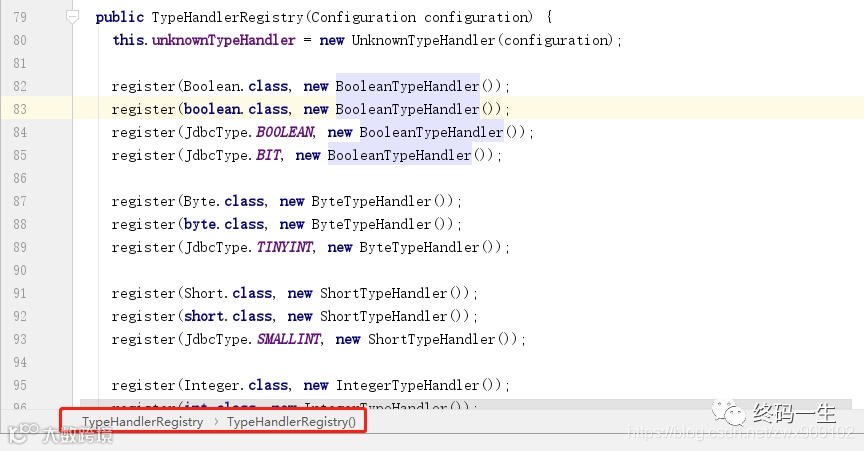The height and width of the screenshot is (451, 864).
Task: Click Integer.class argument on line 95
Action: click(236, 385)
